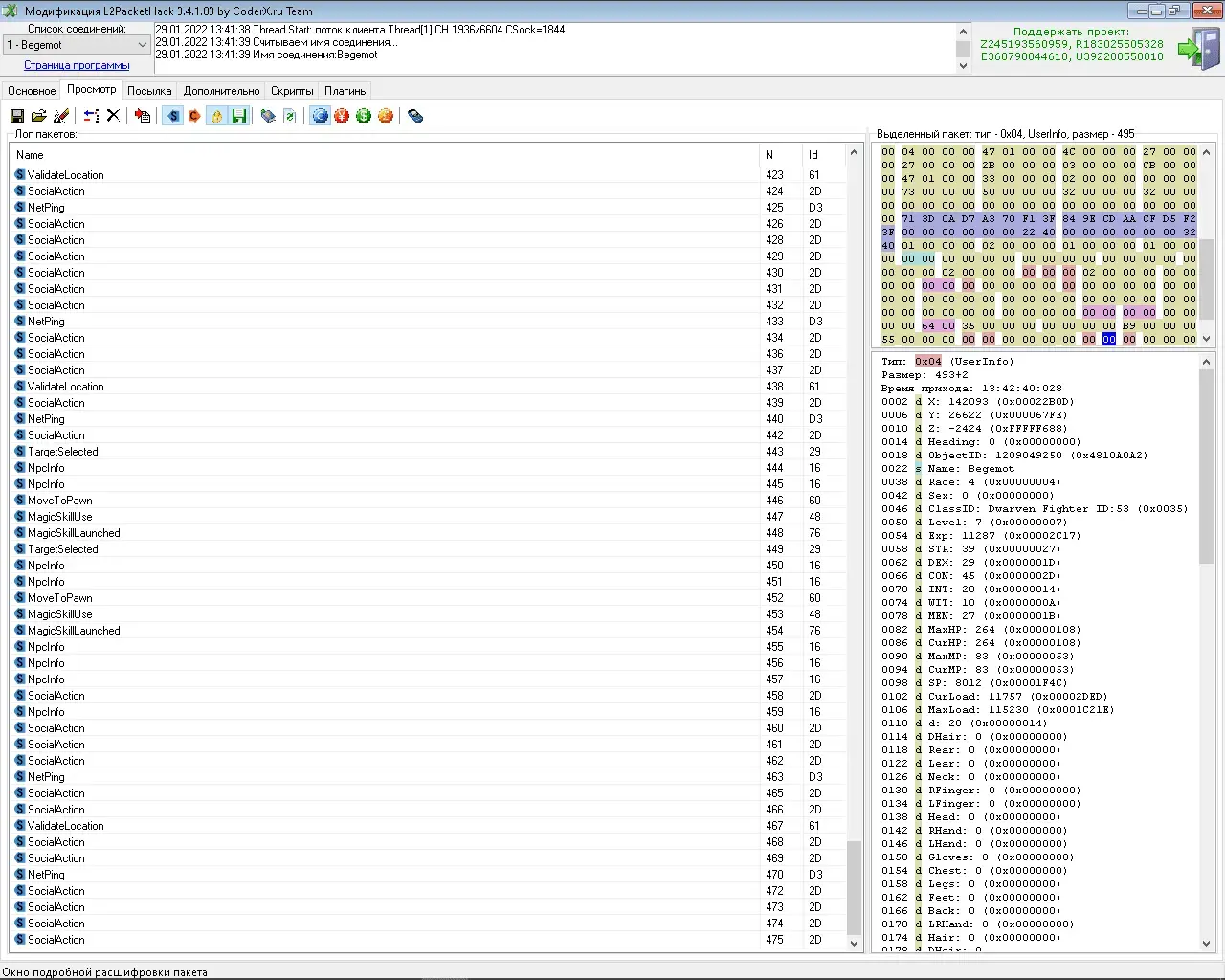This screenshot has width=1225, height=980.
Task: Select ValidateLocation packet number 438
Action: (x=429, y=387)
